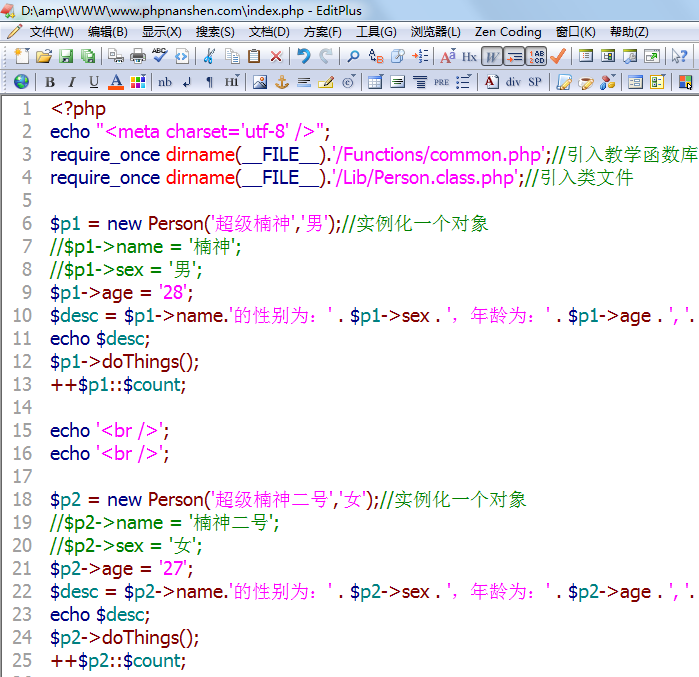
Task: Click the PRE tag button
Action: click(x=441, y=82)
